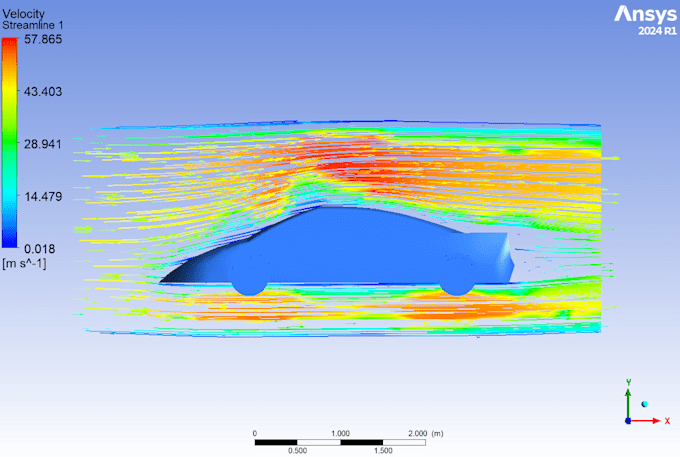Click the maximum velocity value 57.865
Image resolution: width=680 pixels, height=457 pixels.
coord(43,39)
